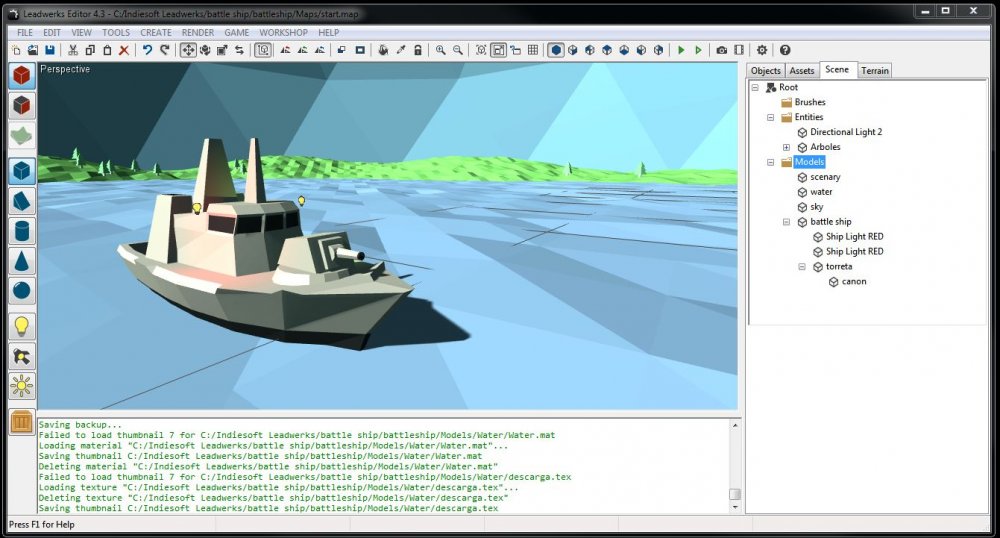Toggle the lock selection padlock icon
The image size is (1000, 538).
click(x=417, y=50)
